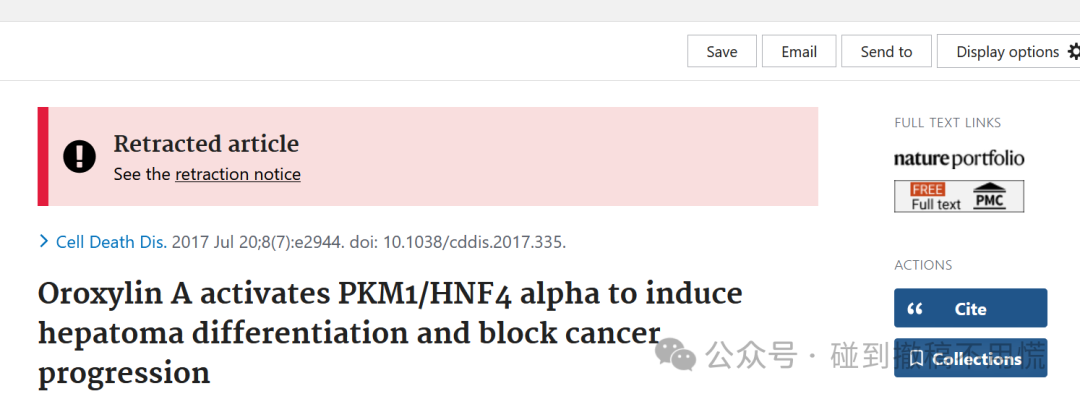Click the Oroxylin A article title

coord(390,334)
